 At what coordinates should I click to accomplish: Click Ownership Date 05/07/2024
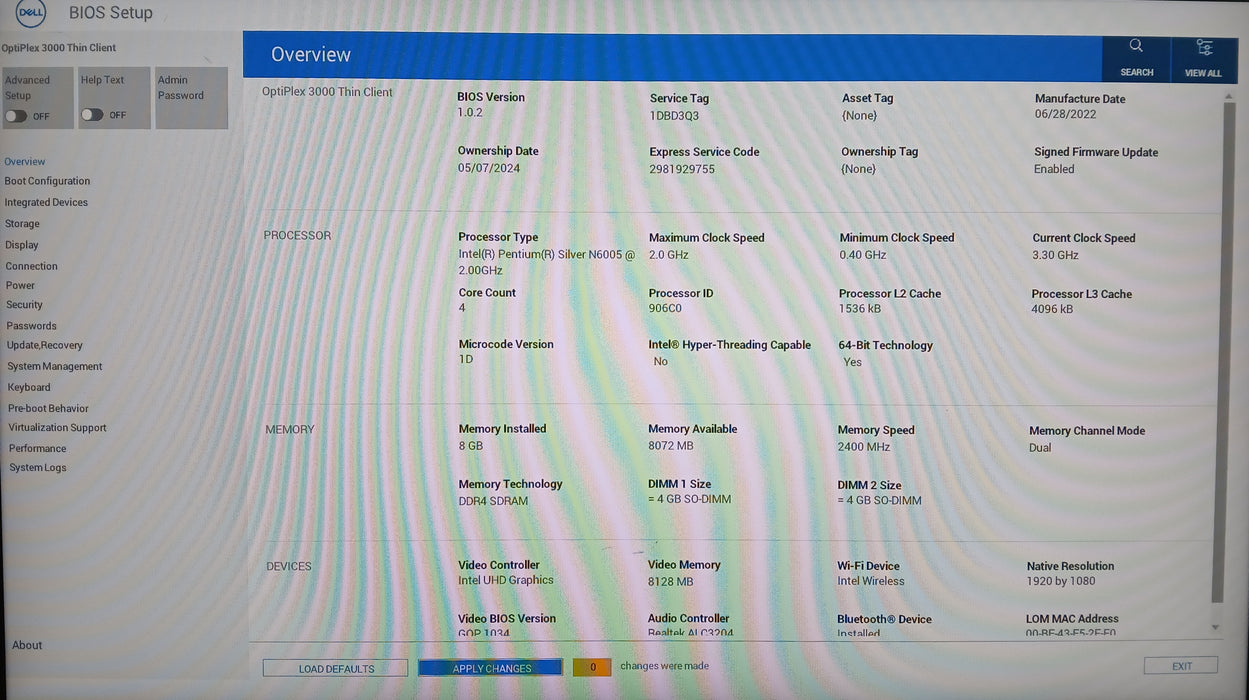[x=489, y=168]
